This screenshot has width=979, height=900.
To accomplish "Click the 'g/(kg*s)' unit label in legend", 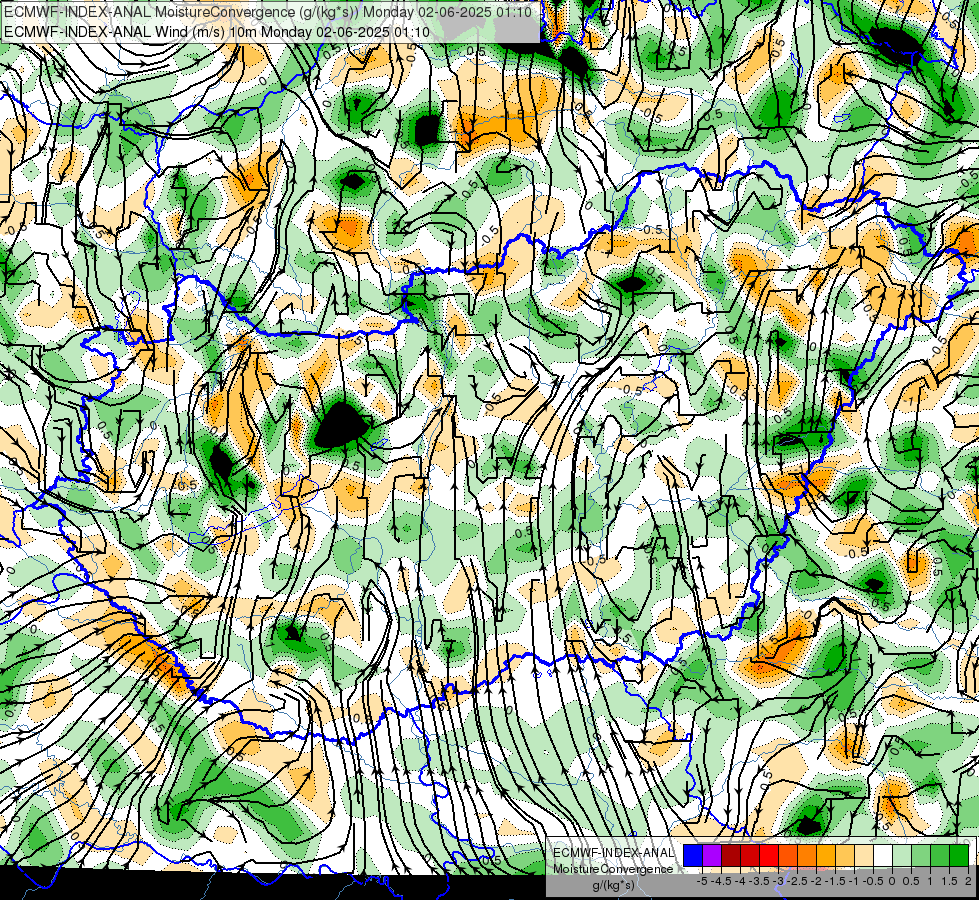I will coord(614,885).
